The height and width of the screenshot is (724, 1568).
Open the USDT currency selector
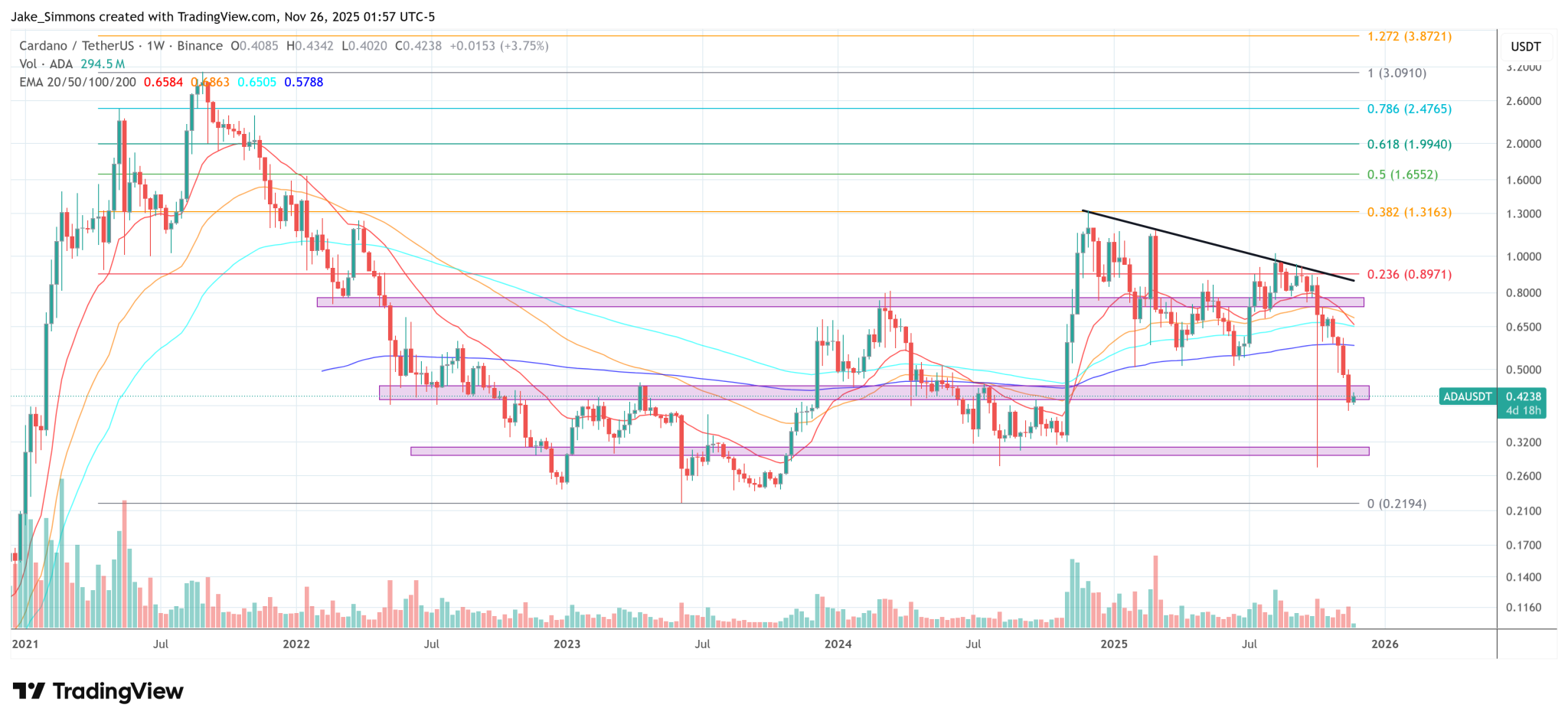pos(1525,47)
